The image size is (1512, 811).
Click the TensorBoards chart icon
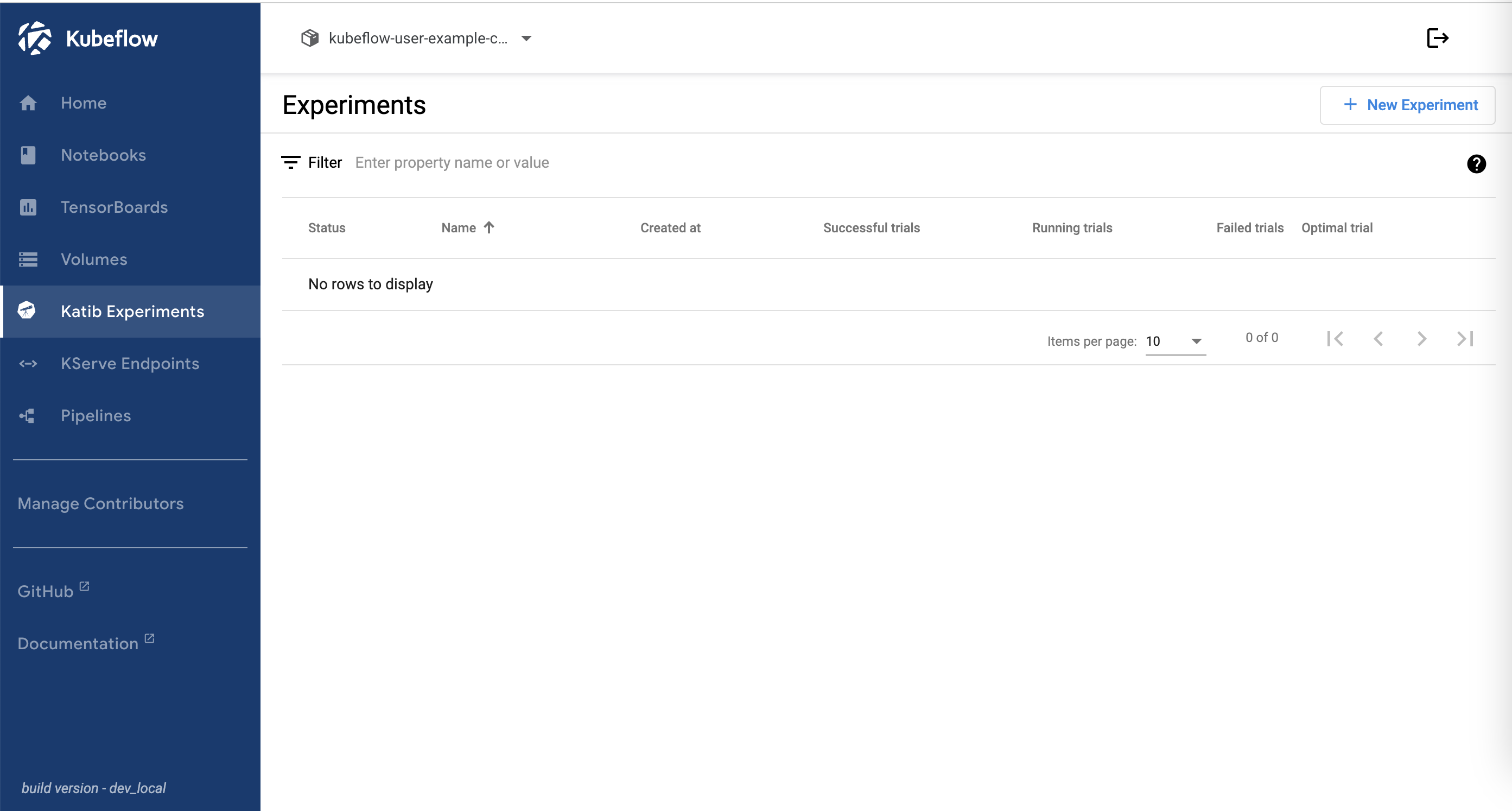click(28, 207)
